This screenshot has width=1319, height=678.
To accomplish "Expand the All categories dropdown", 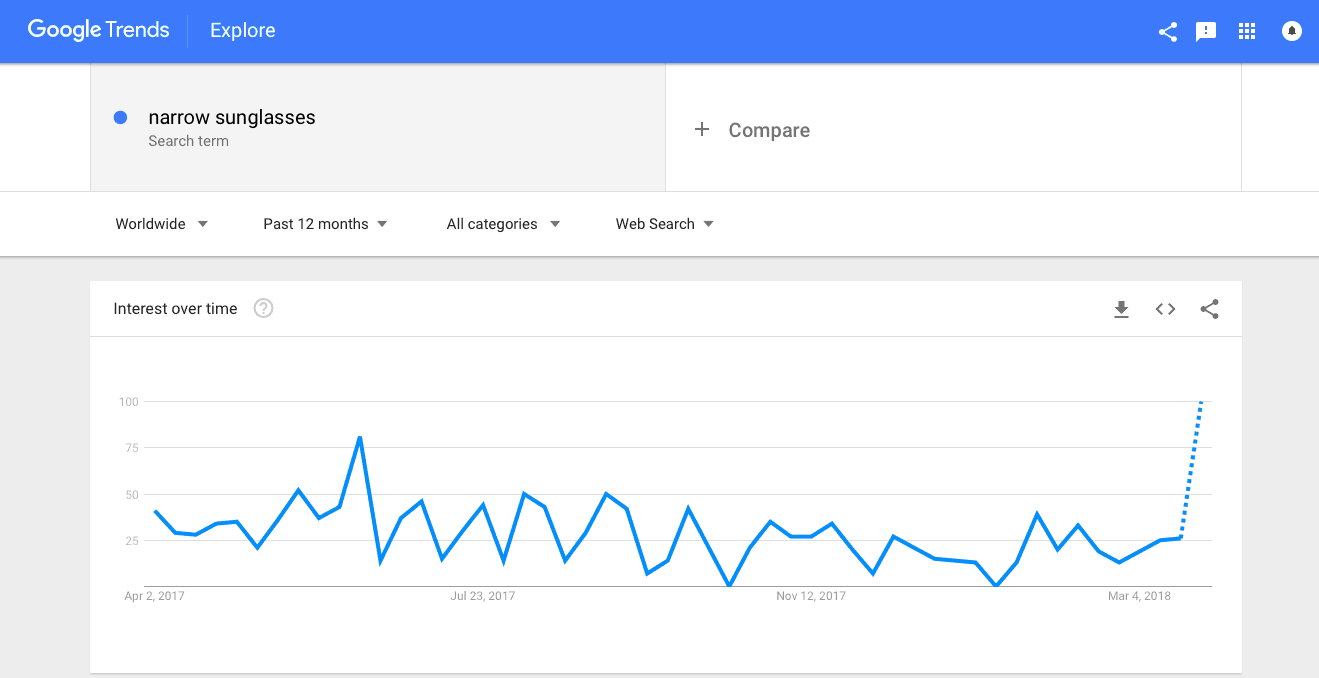I will [503, 224].
